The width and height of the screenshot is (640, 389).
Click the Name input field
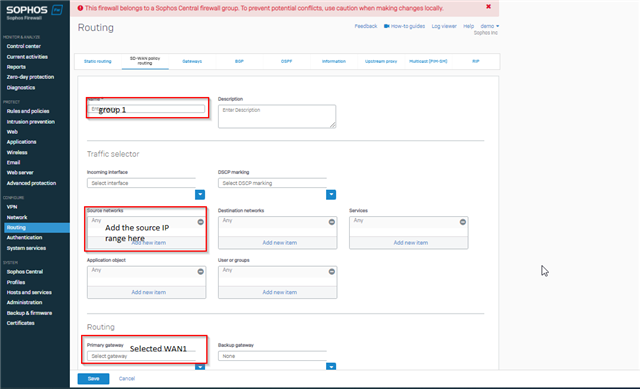pyautogui.click(x=146, y=109)
